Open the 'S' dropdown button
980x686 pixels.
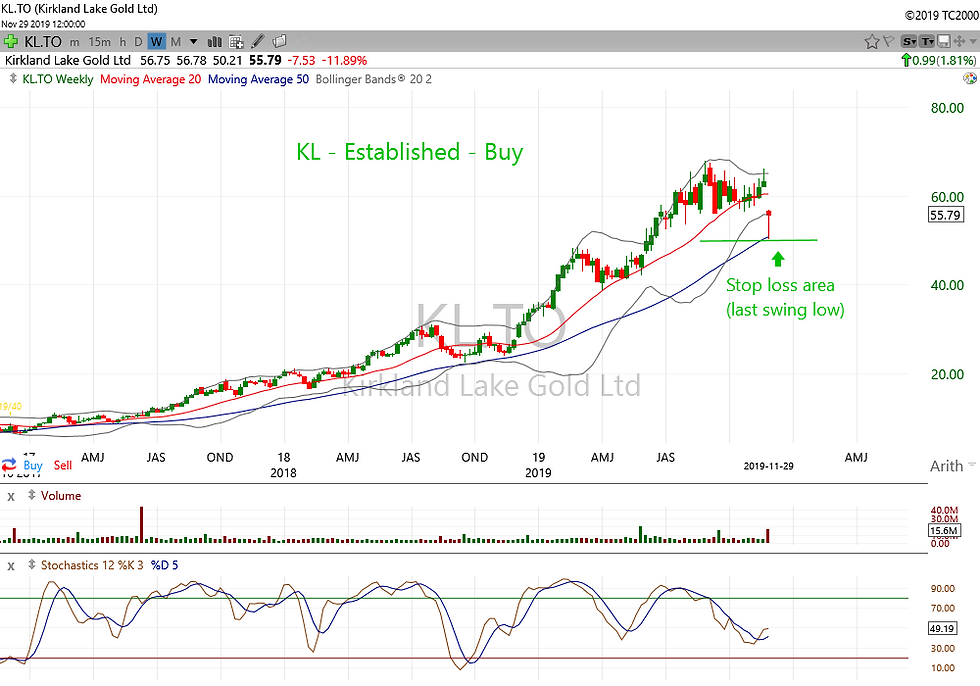[909, 42]
